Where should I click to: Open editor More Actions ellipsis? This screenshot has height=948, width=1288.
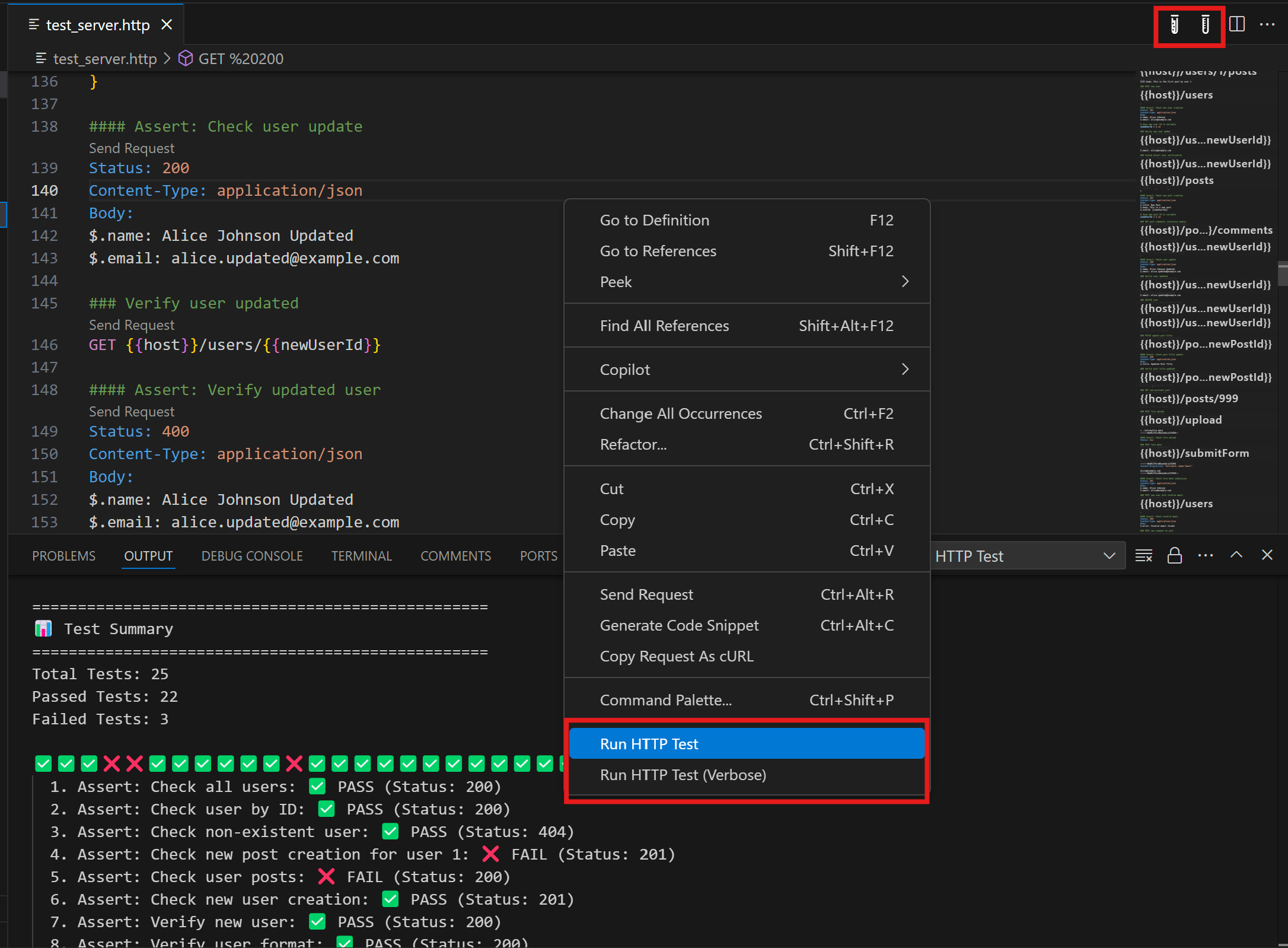click(1267, 24)
